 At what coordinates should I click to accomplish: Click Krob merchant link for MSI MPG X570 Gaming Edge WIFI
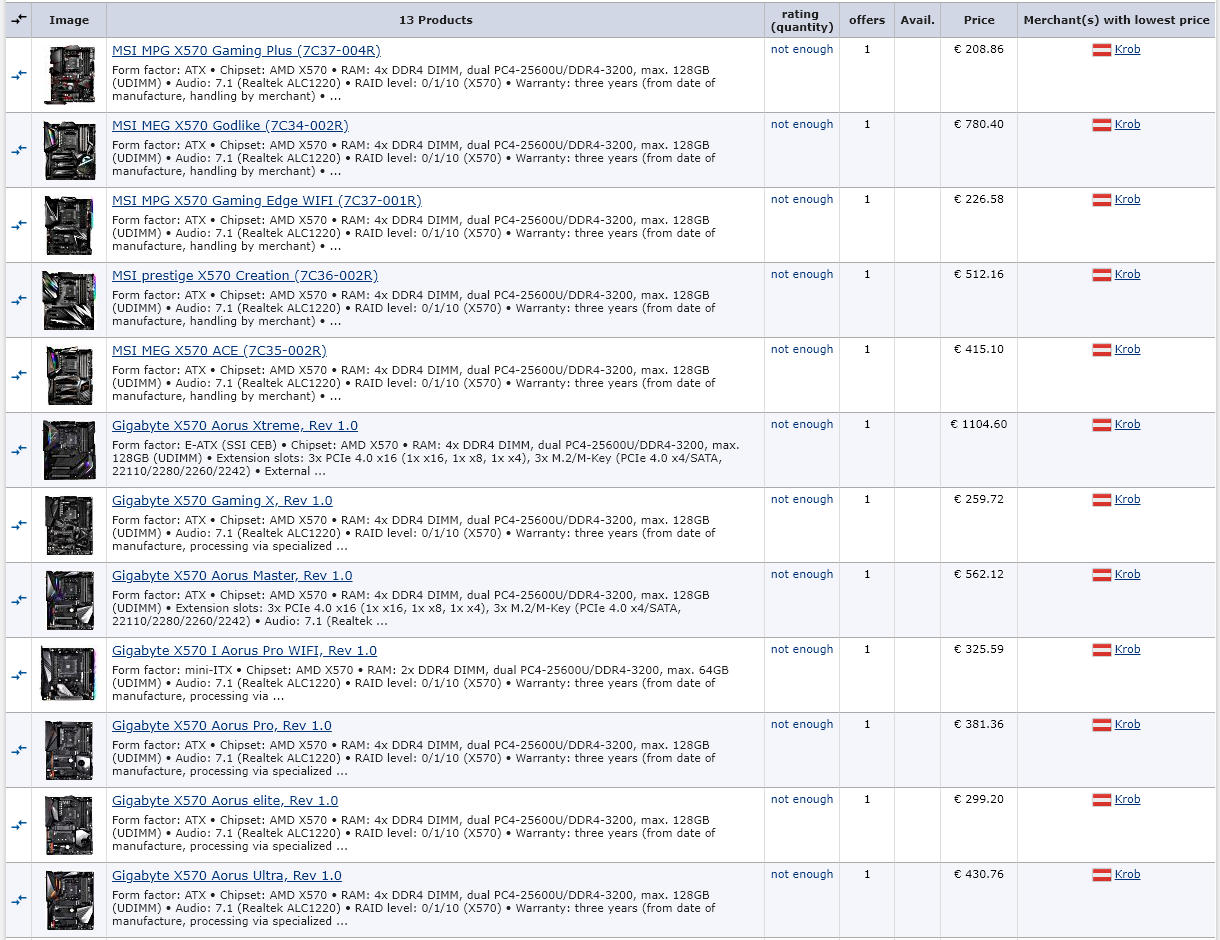coord(1127,200)
